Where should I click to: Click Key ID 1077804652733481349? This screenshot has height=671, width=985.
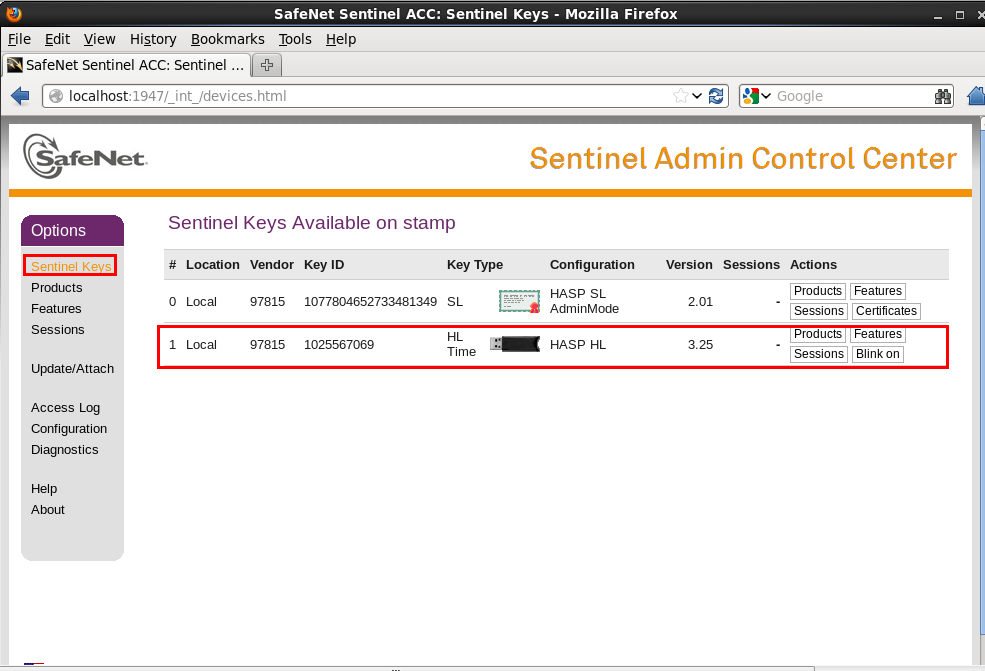point(371,302)
